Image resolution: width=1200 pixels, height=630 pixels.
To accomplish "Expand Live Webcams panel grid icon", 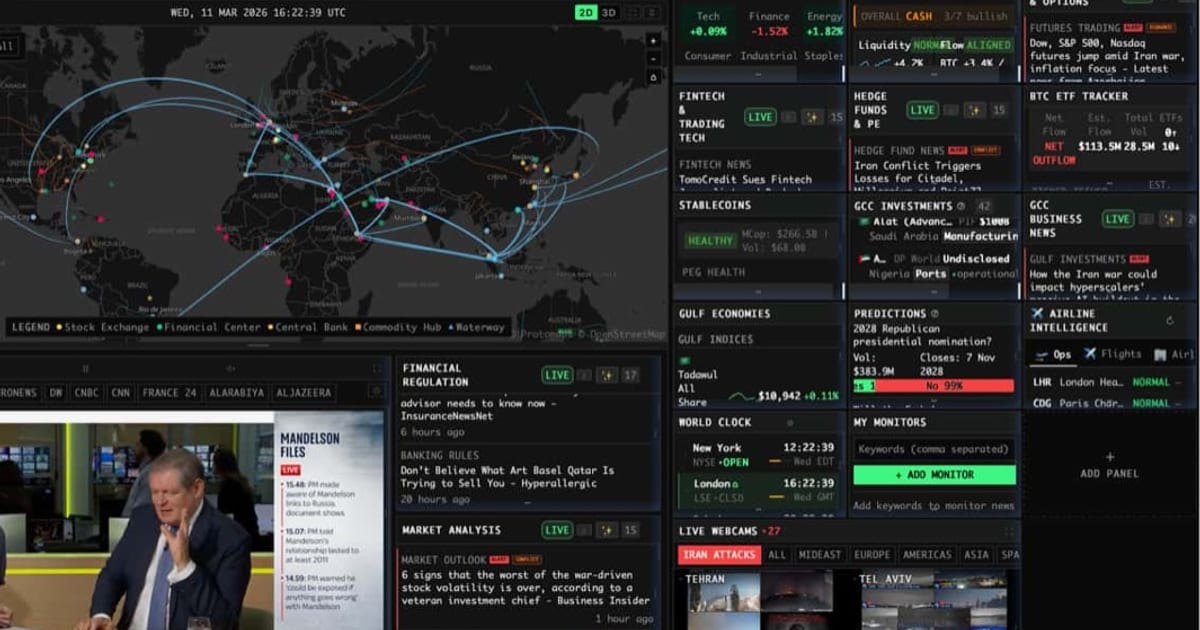I will pyautogui.click(x=1010, y=531).
